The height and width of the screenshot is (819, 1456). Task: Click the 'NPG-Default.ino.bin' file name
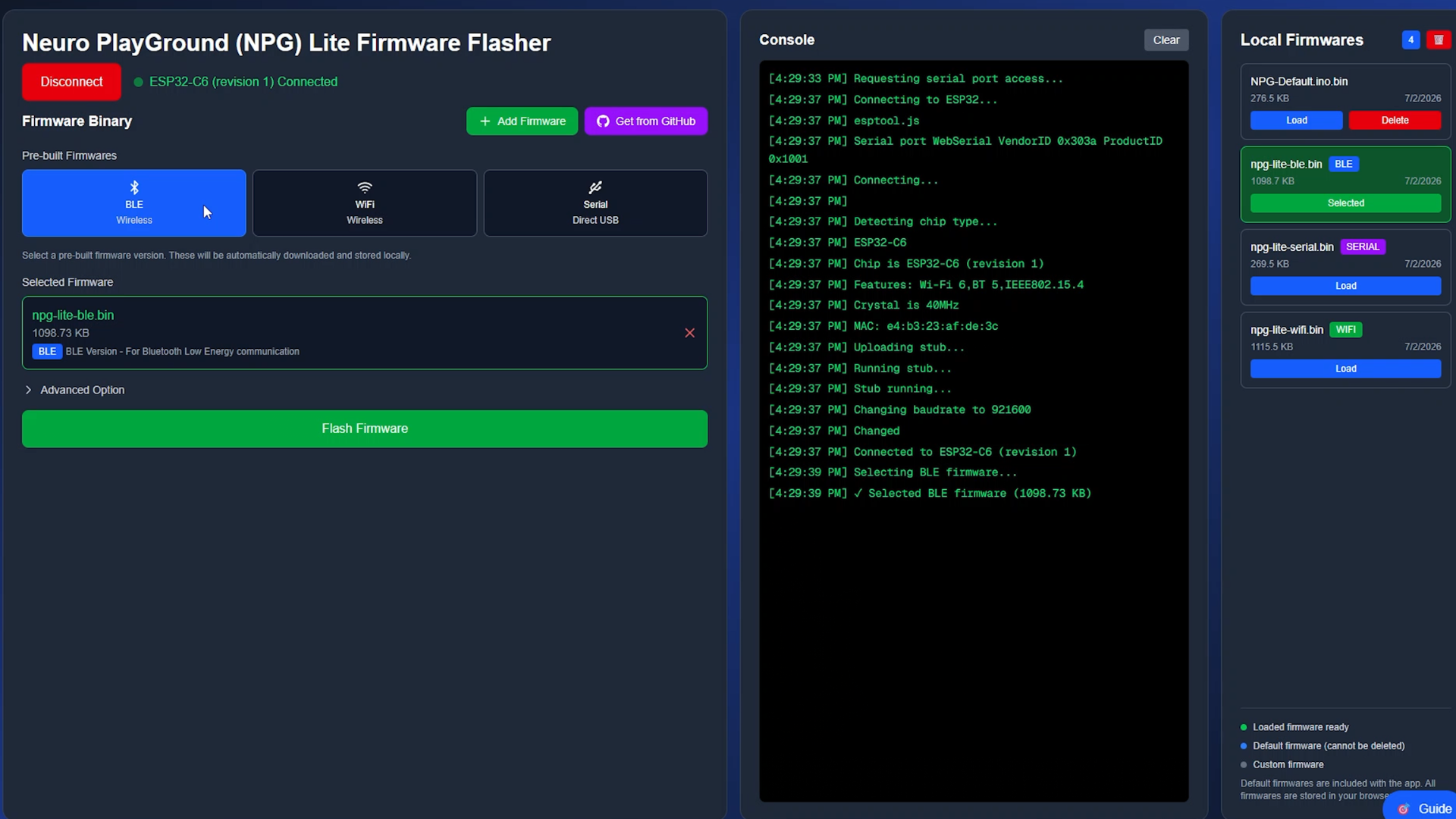click(1299, 82)
